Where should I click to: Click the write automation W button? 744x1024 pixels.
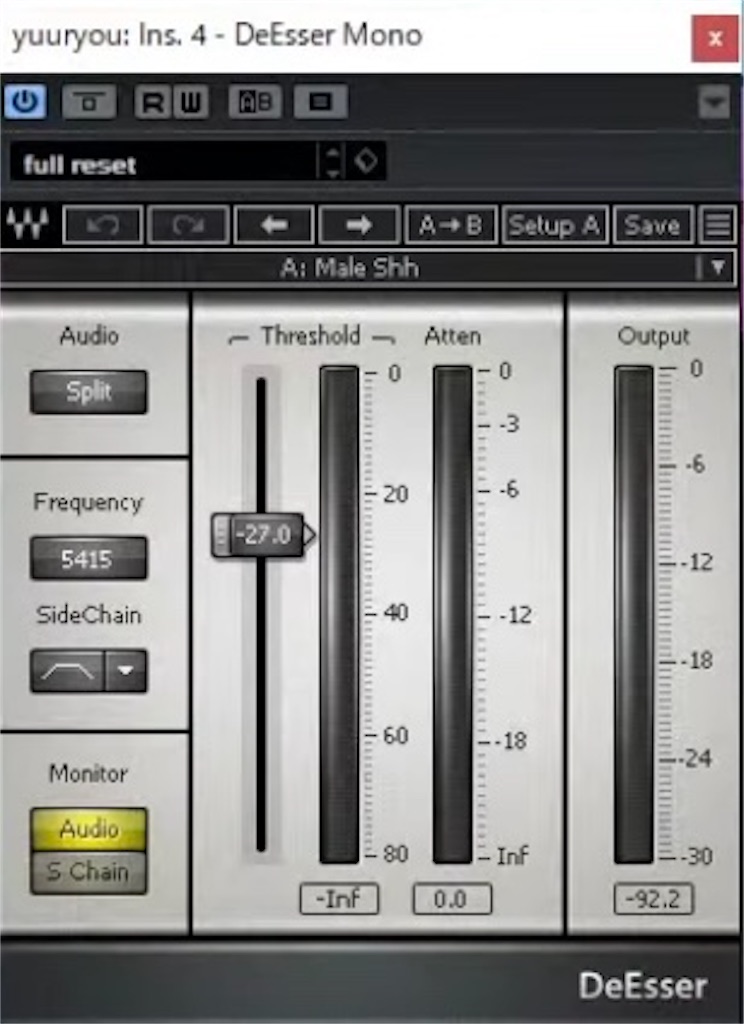(x=190, y=101)
